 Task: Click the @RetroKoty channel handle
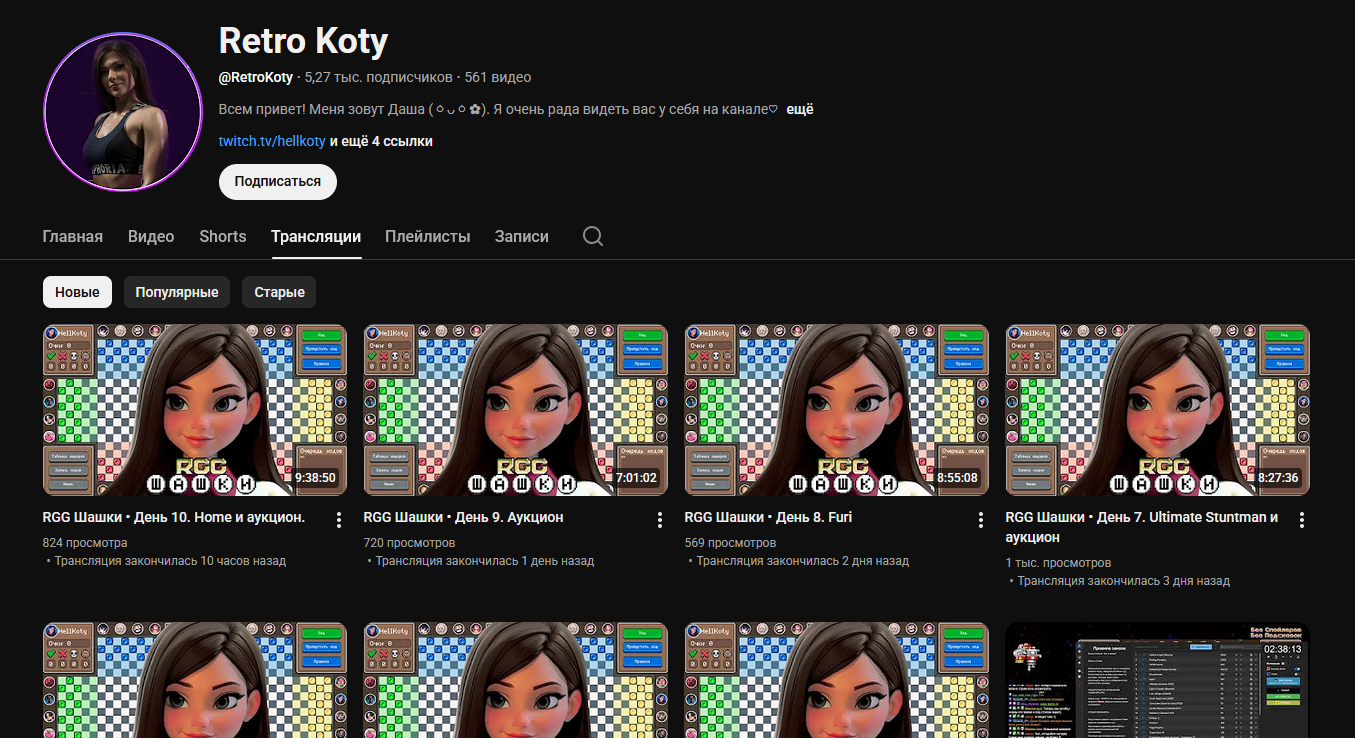(256, 77)
